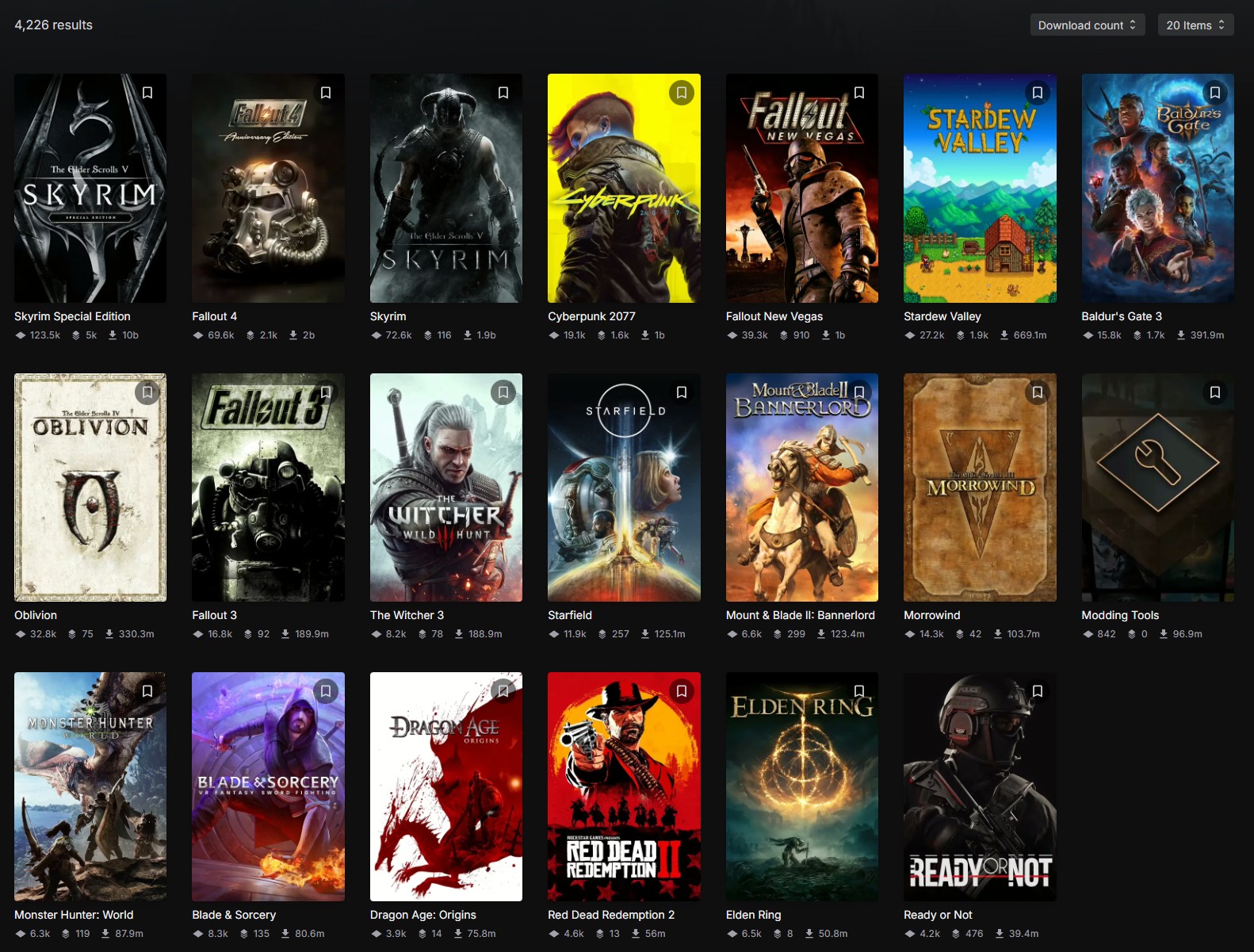The height and width of the screenshot is (952, 1254).
Task: Go to Stardew Valley title link
Action: [x=942, y=316]
